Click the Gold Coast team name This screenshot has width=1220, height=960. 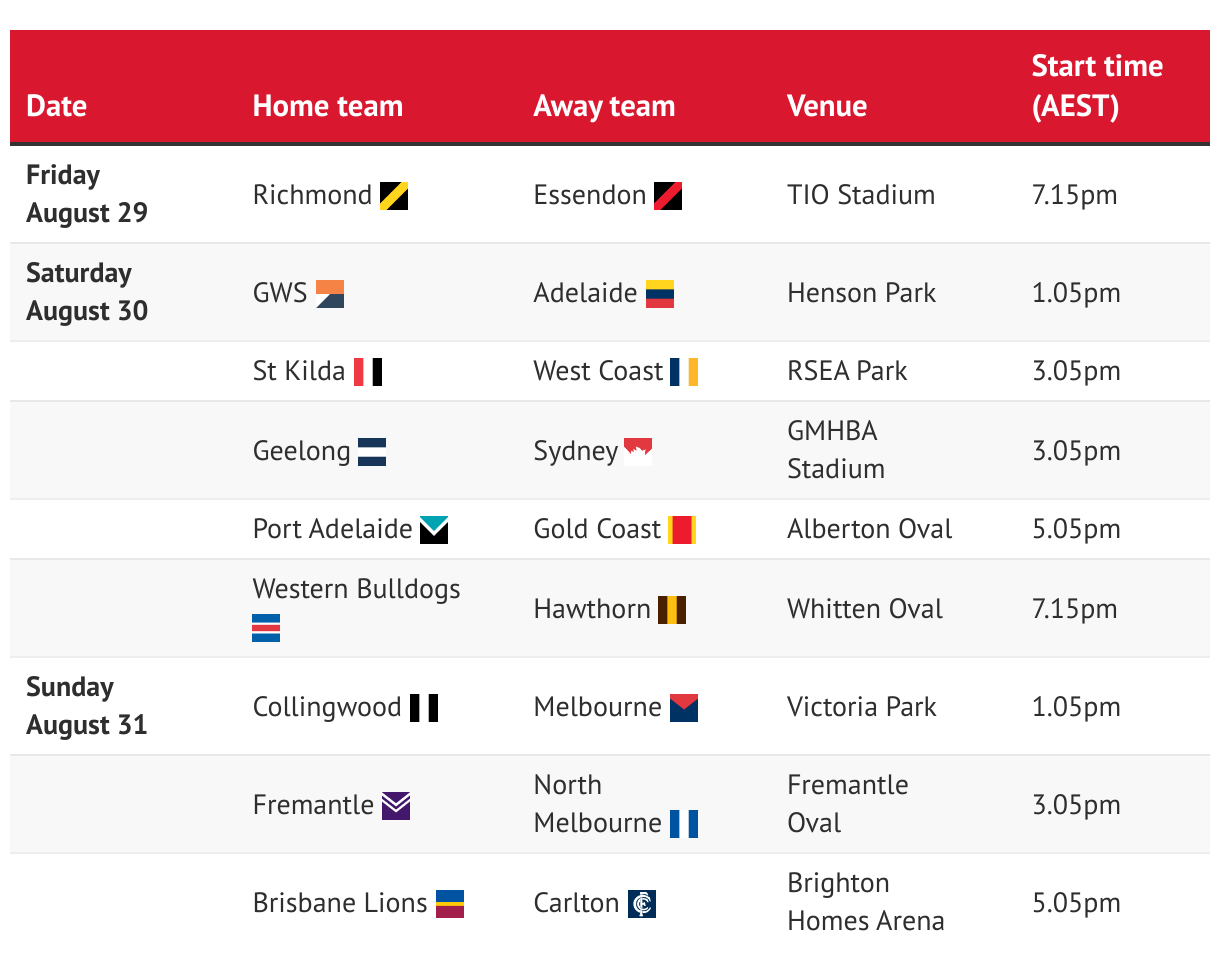[598, 530]
